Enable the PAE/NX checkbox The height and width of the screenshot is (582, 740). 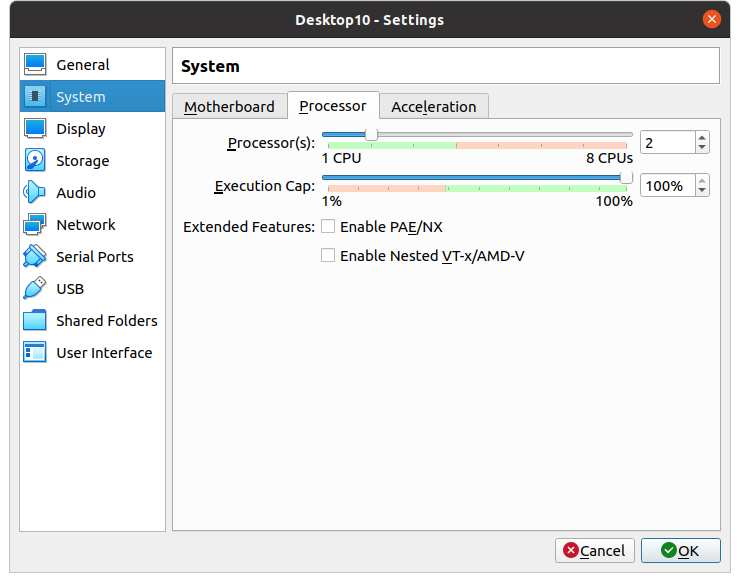(x=328, y=227)
